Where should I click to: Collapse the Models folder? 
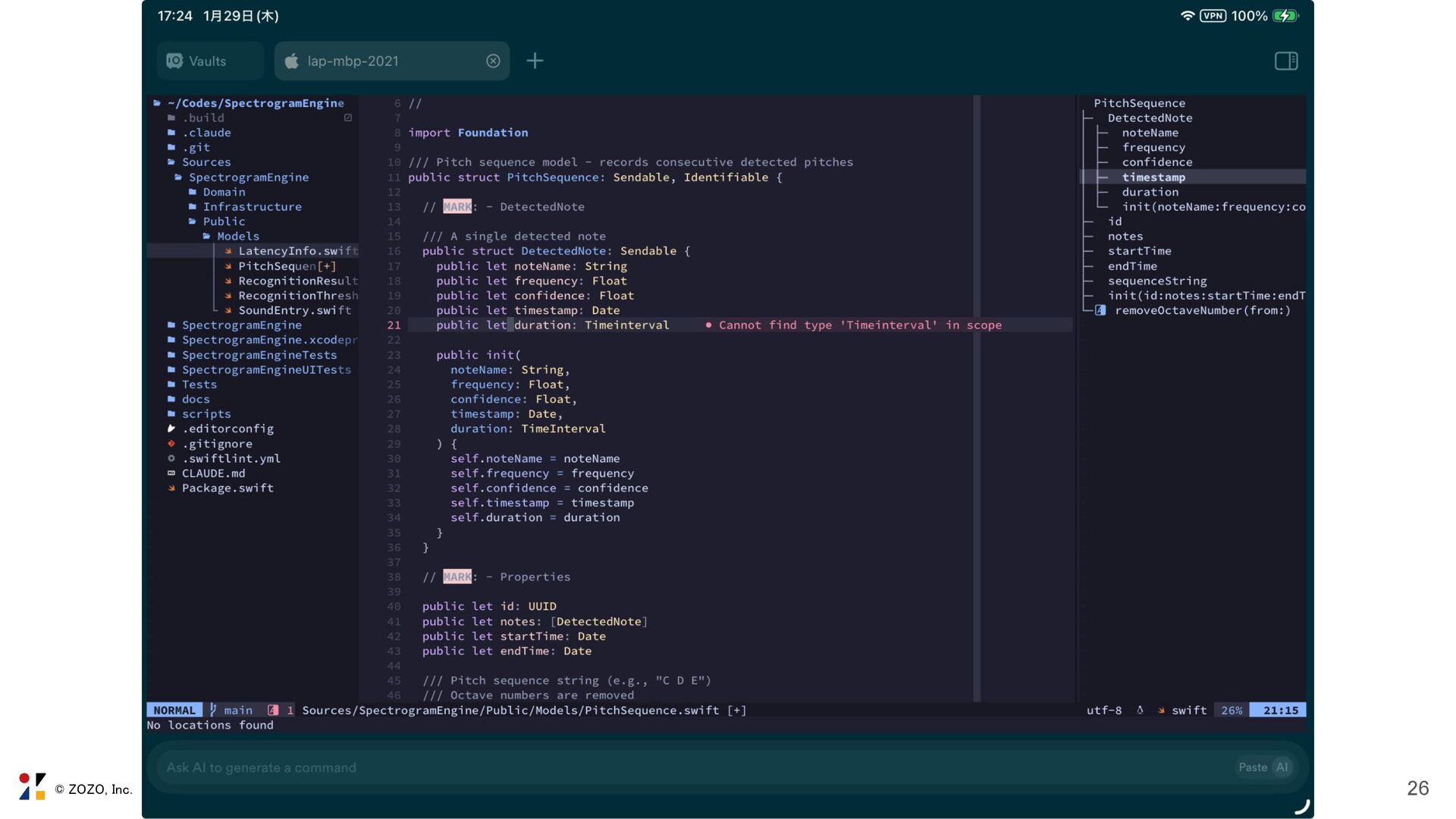pyautogui.click(x=237, y=236)
